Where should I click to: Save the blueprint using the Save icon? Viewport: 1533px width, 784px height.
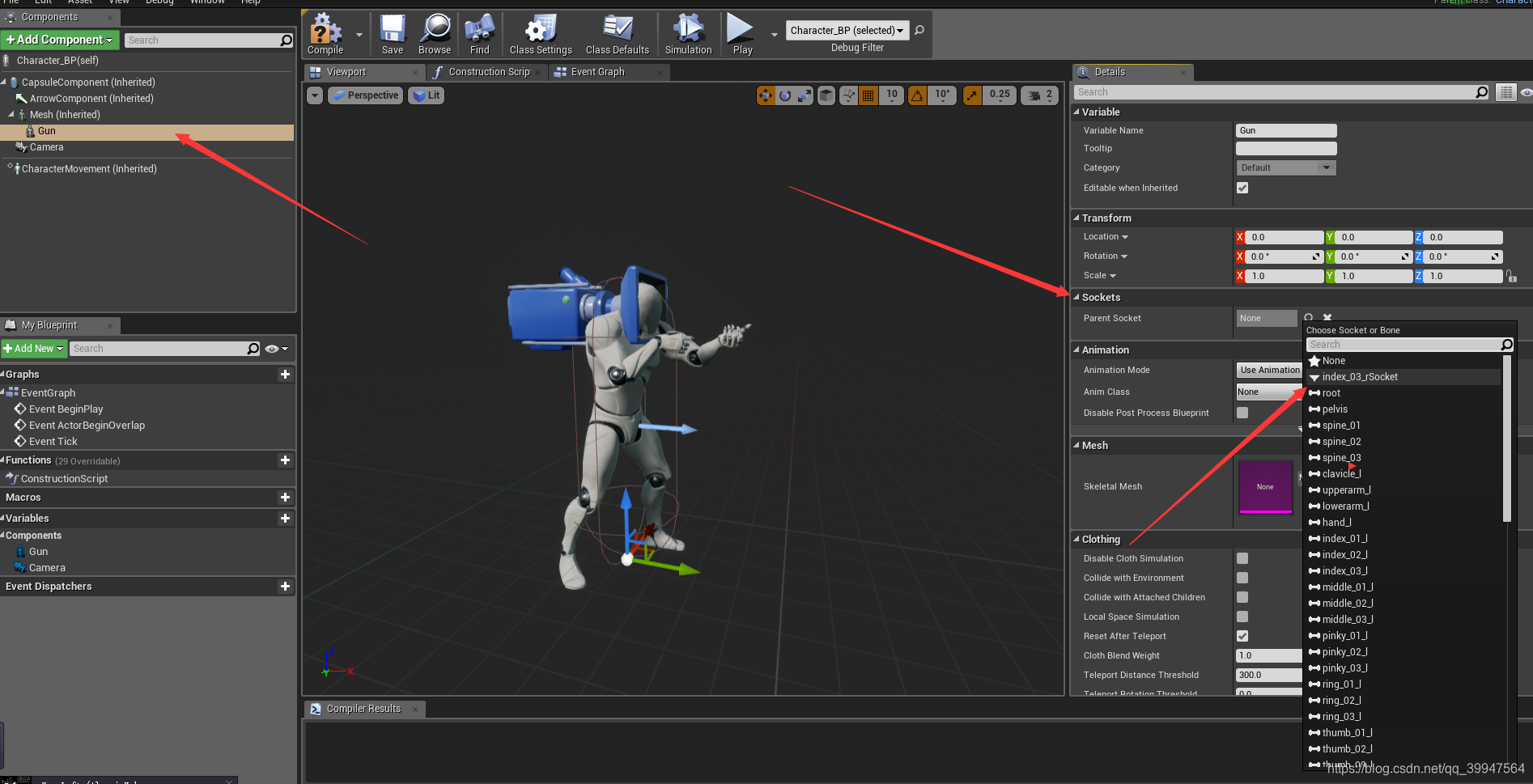393,34
